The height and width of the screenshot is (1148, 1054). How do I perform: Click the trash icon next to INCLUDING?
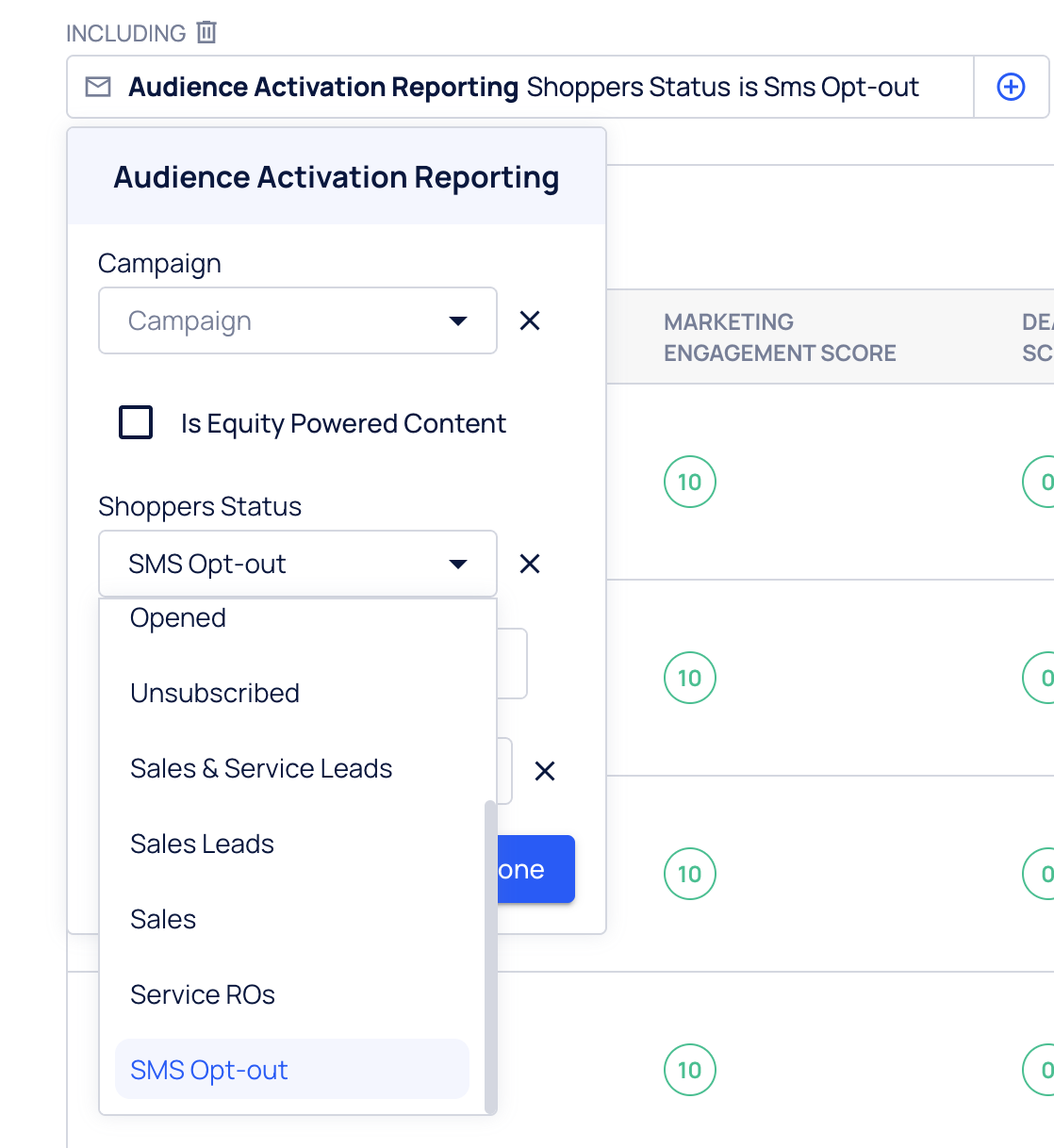(206, 32)
